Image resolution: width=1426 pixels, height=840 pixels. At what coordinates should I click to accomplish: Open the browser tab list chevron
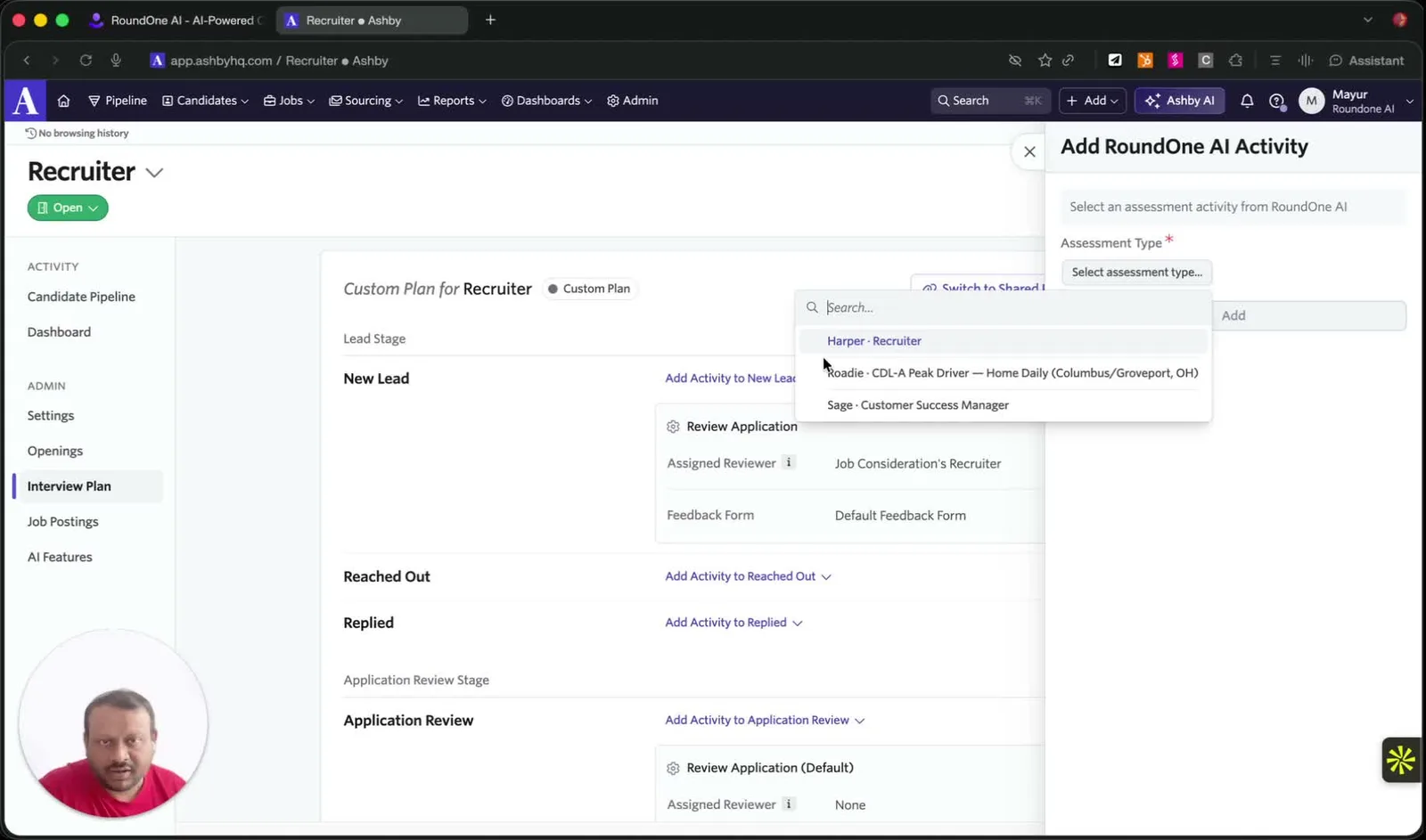[x=1367, y=20]
